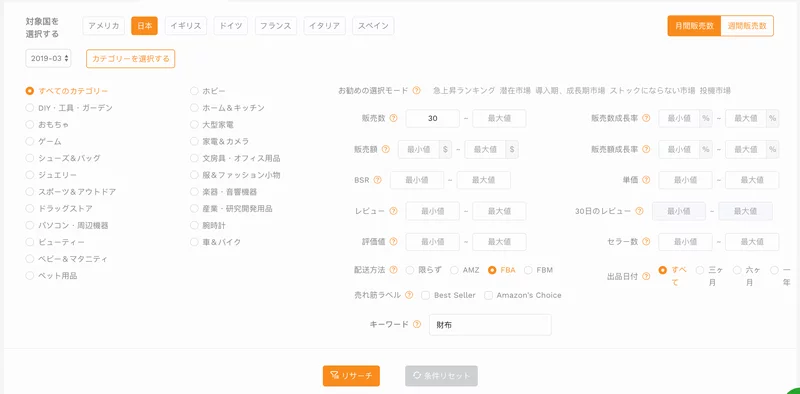800x394 pixels.
Task: Apply ストックにならない市場 recommended mode
Action: tap(652, 91)
